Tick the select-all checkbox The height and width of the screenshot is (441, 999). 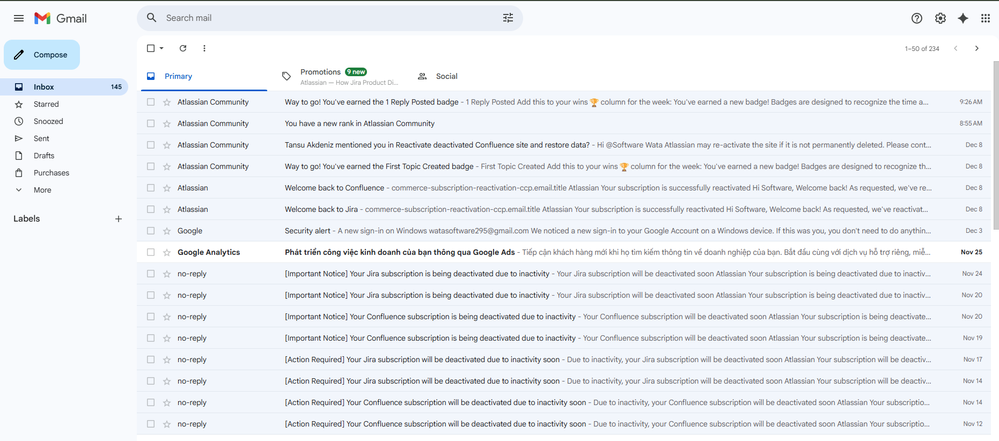pos(150,48)
